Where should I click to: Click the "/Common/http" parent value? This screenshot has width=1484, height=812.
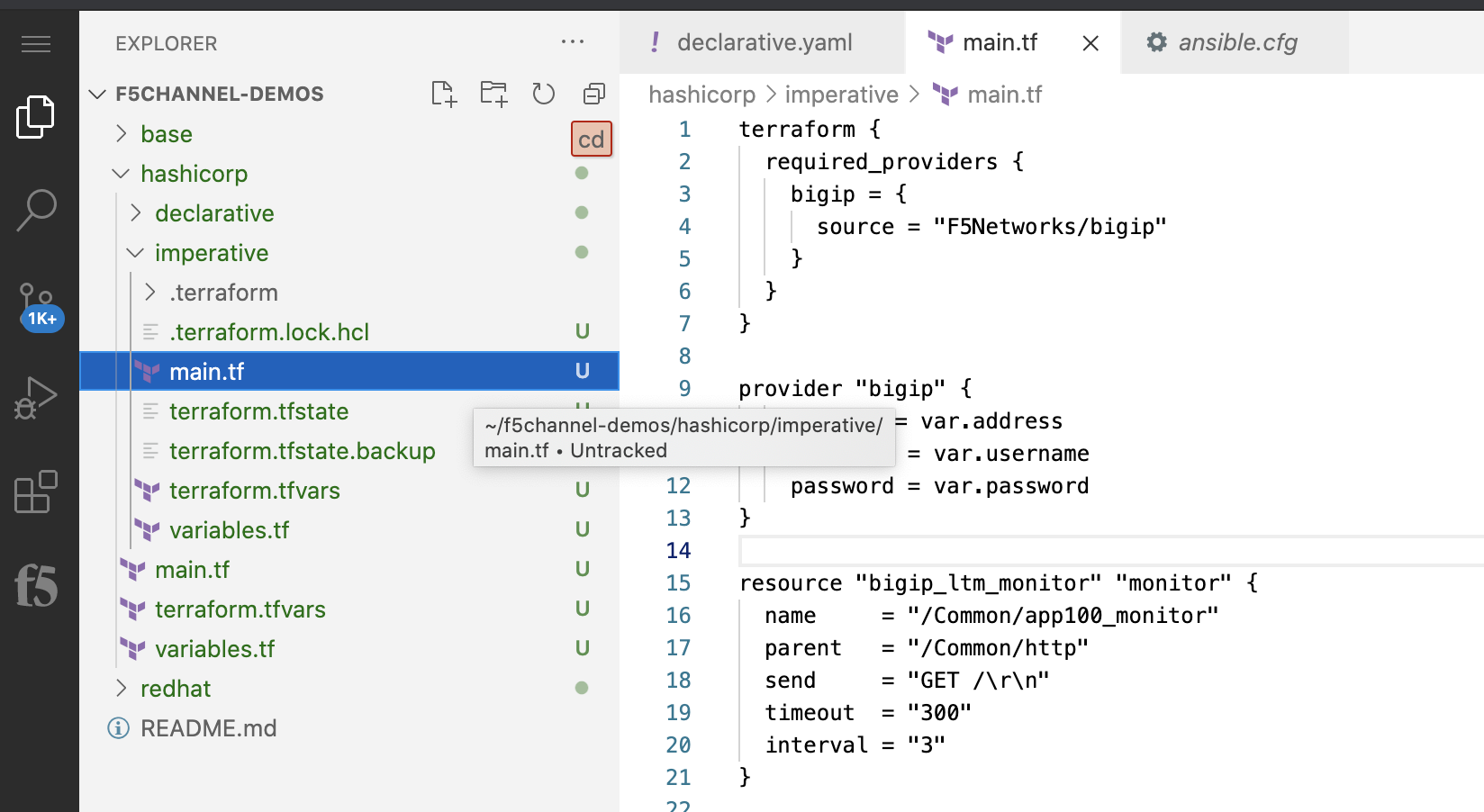[998, 648]
